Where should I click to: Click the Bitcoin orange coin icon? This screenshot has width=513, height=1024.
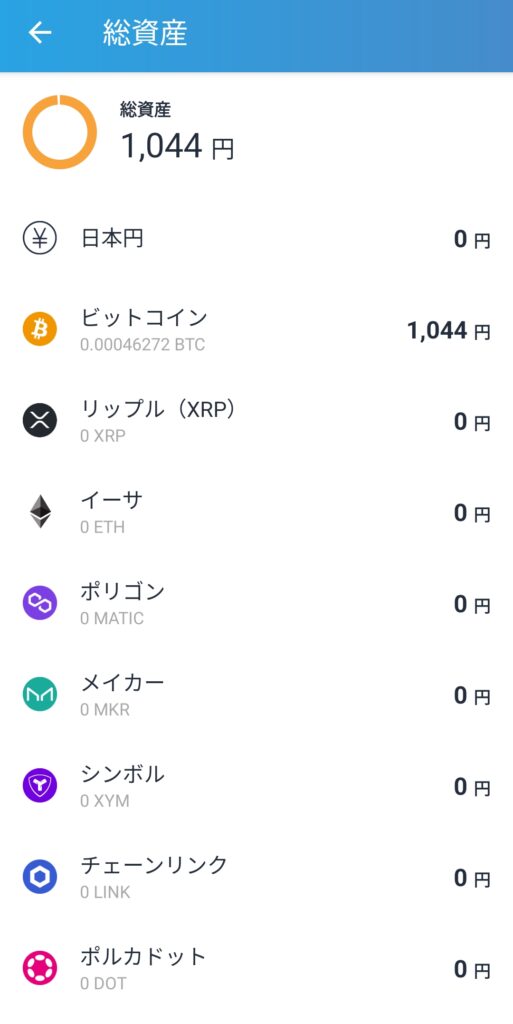click(40, 328)
